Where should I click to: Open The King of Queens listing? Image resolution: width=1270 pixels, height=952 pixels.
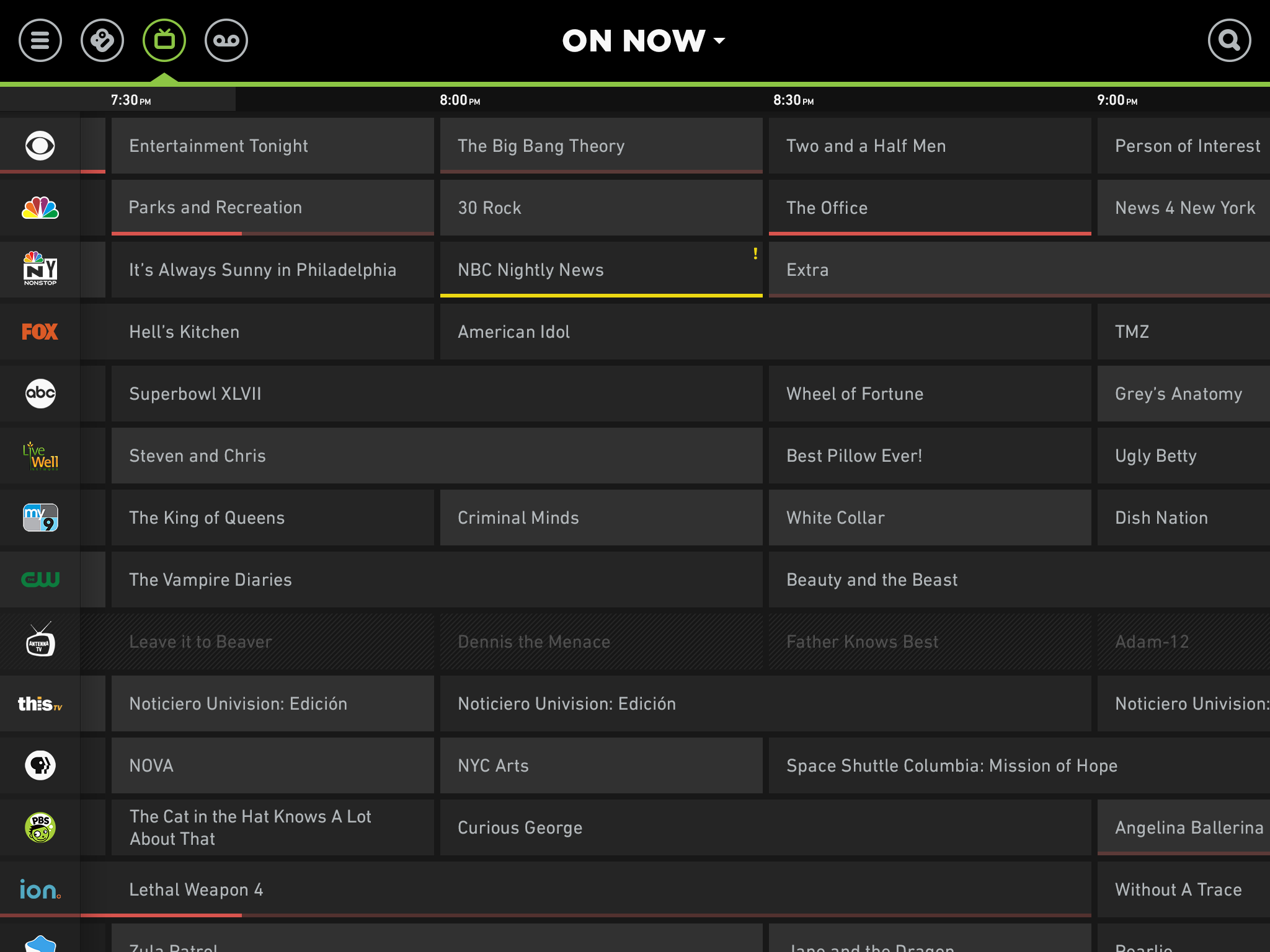[273, 518]
